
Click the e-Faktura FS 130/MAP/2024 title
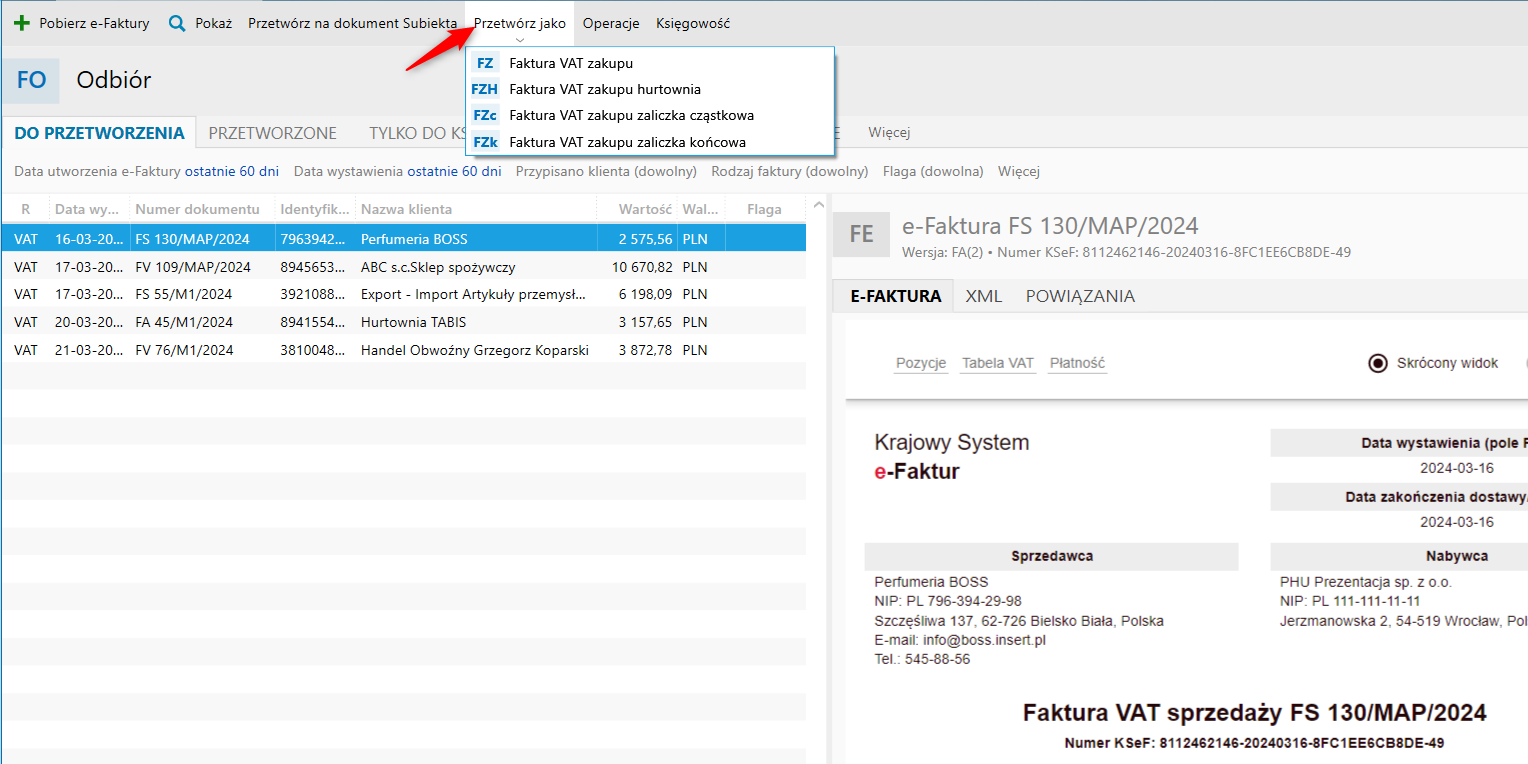[x=1050, y=226]
